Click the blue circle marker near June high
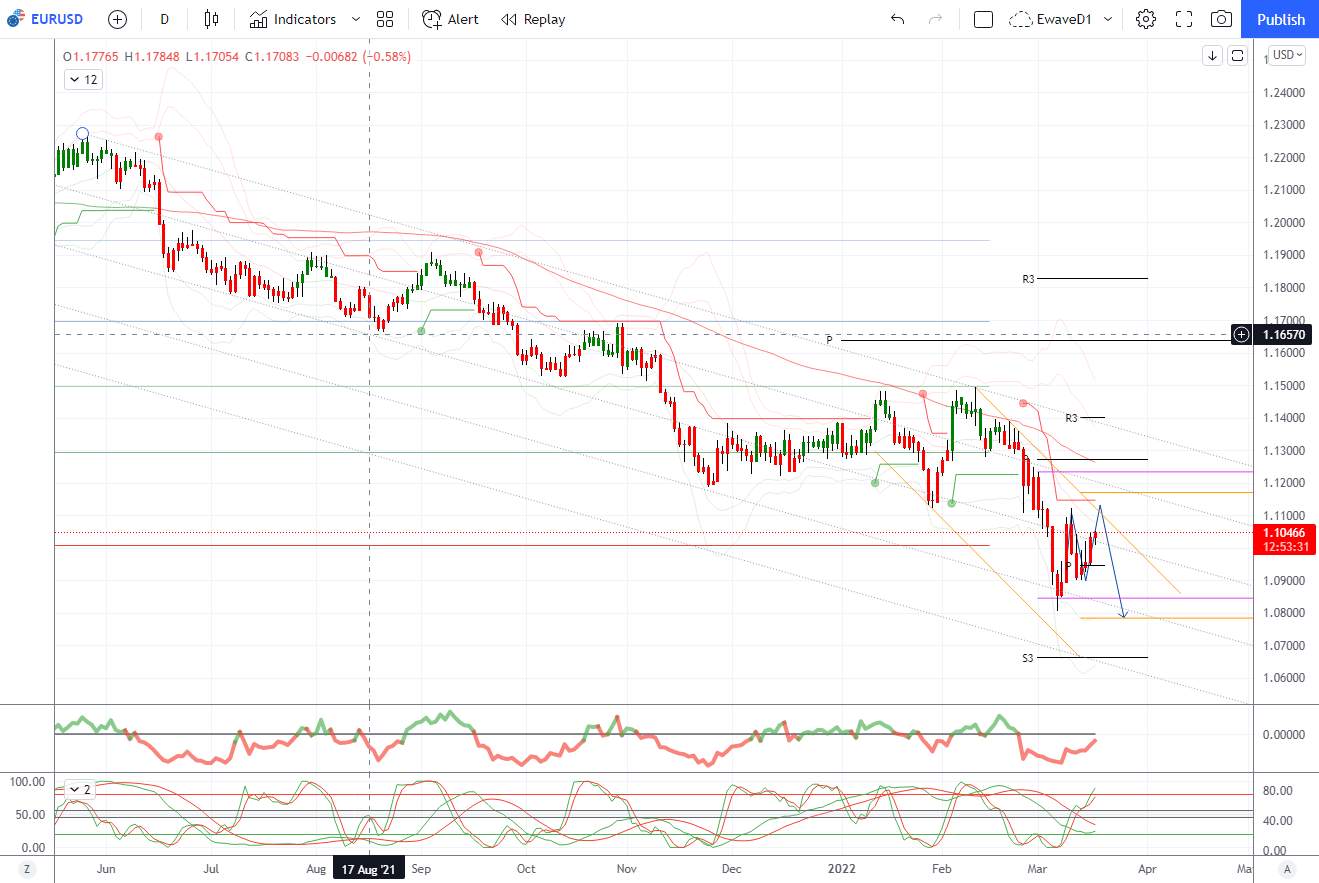1319x883 pixels. [x=83, y=133]
